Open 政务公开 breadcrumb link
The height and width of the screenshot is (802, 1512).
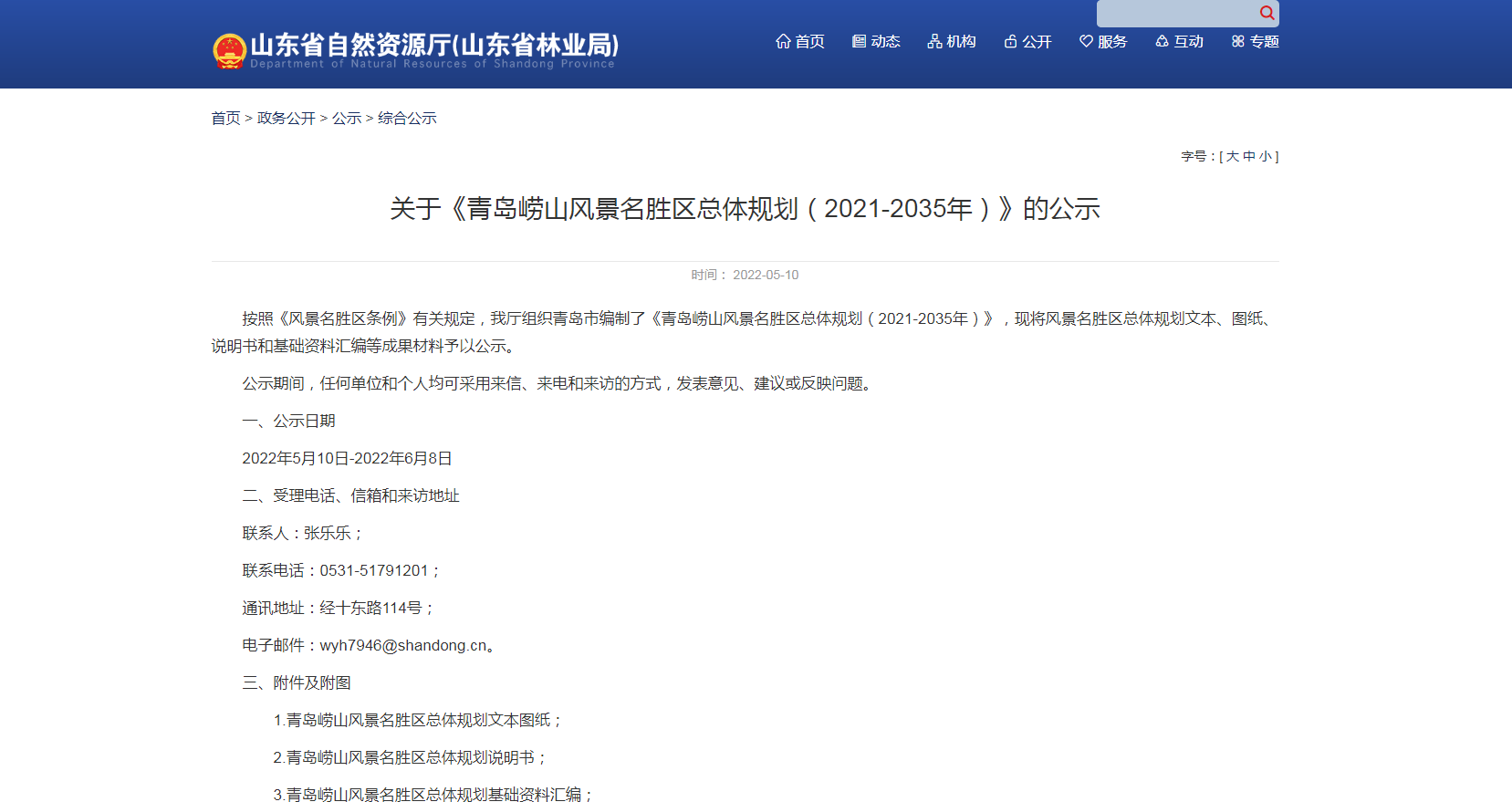[286, 118]
